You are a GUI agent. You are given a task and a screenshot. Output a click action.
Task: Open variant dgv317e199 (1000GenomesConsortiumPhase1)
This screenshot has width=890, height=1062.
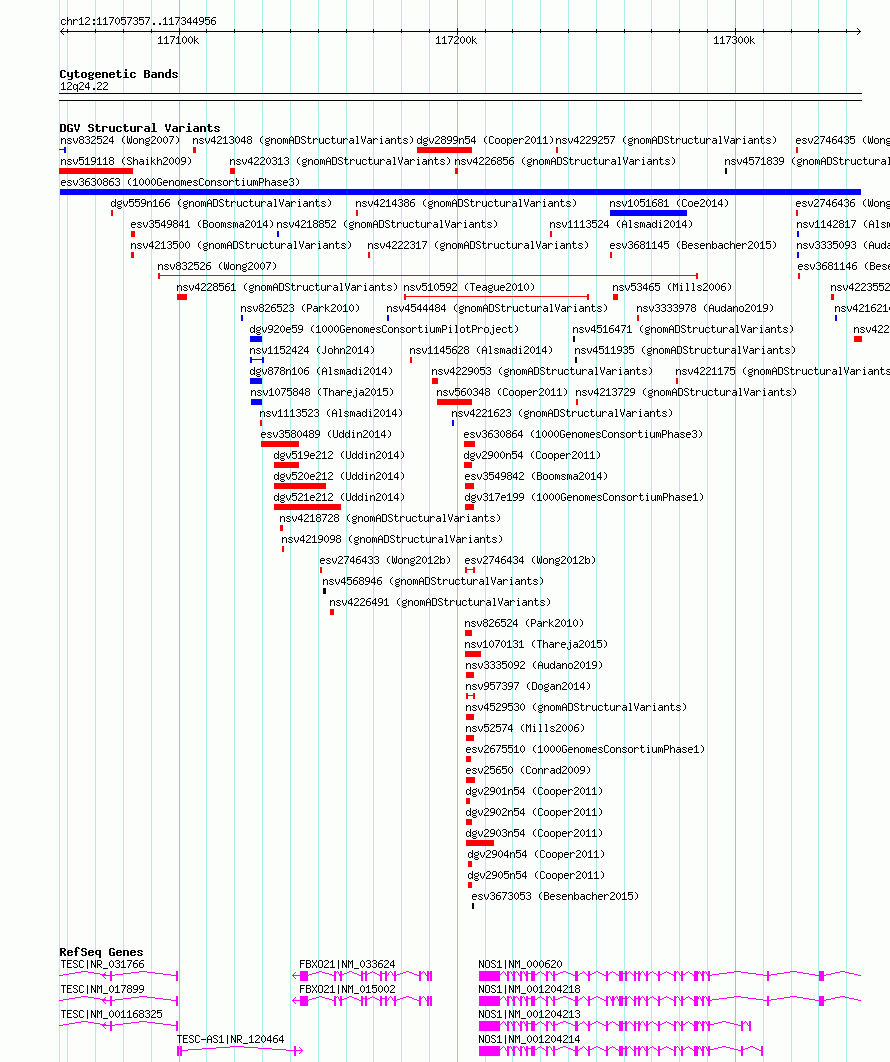click(x=584, y=497)
